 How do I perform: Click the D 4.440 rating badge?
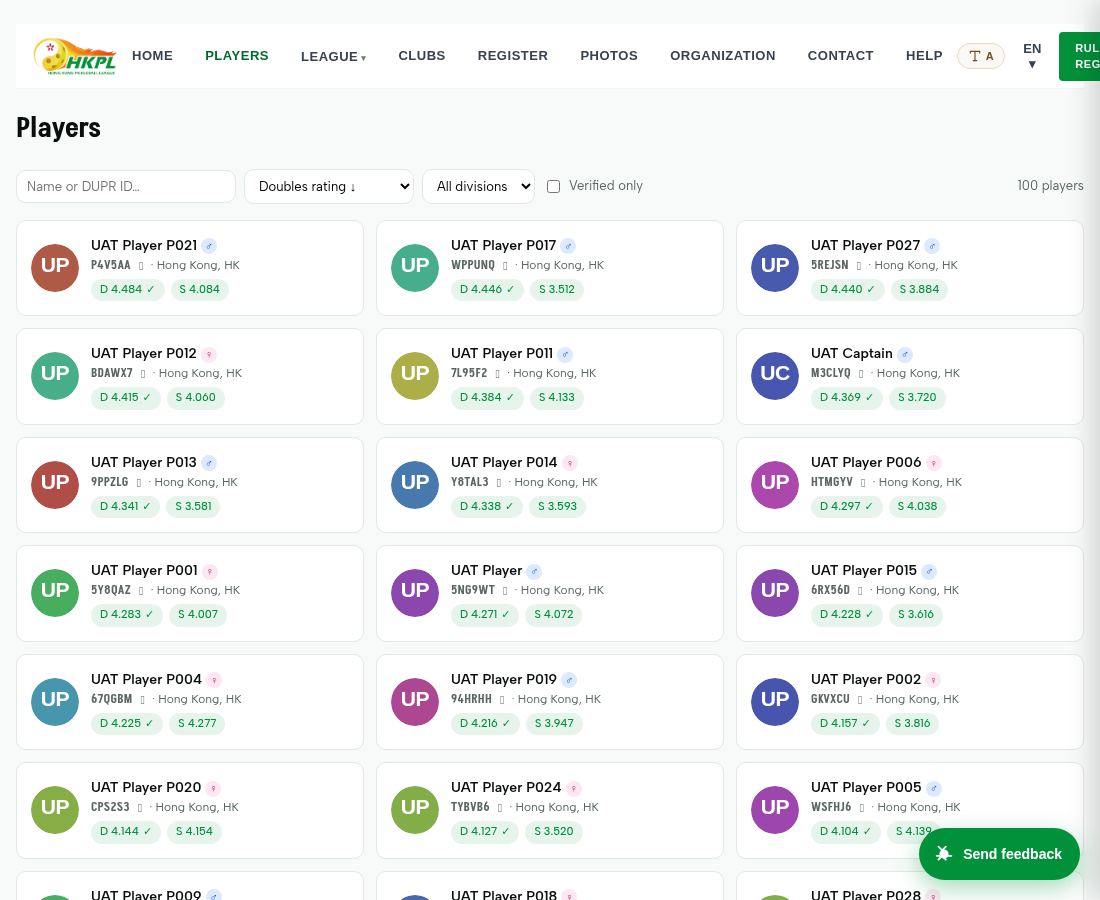click(847, 289)
